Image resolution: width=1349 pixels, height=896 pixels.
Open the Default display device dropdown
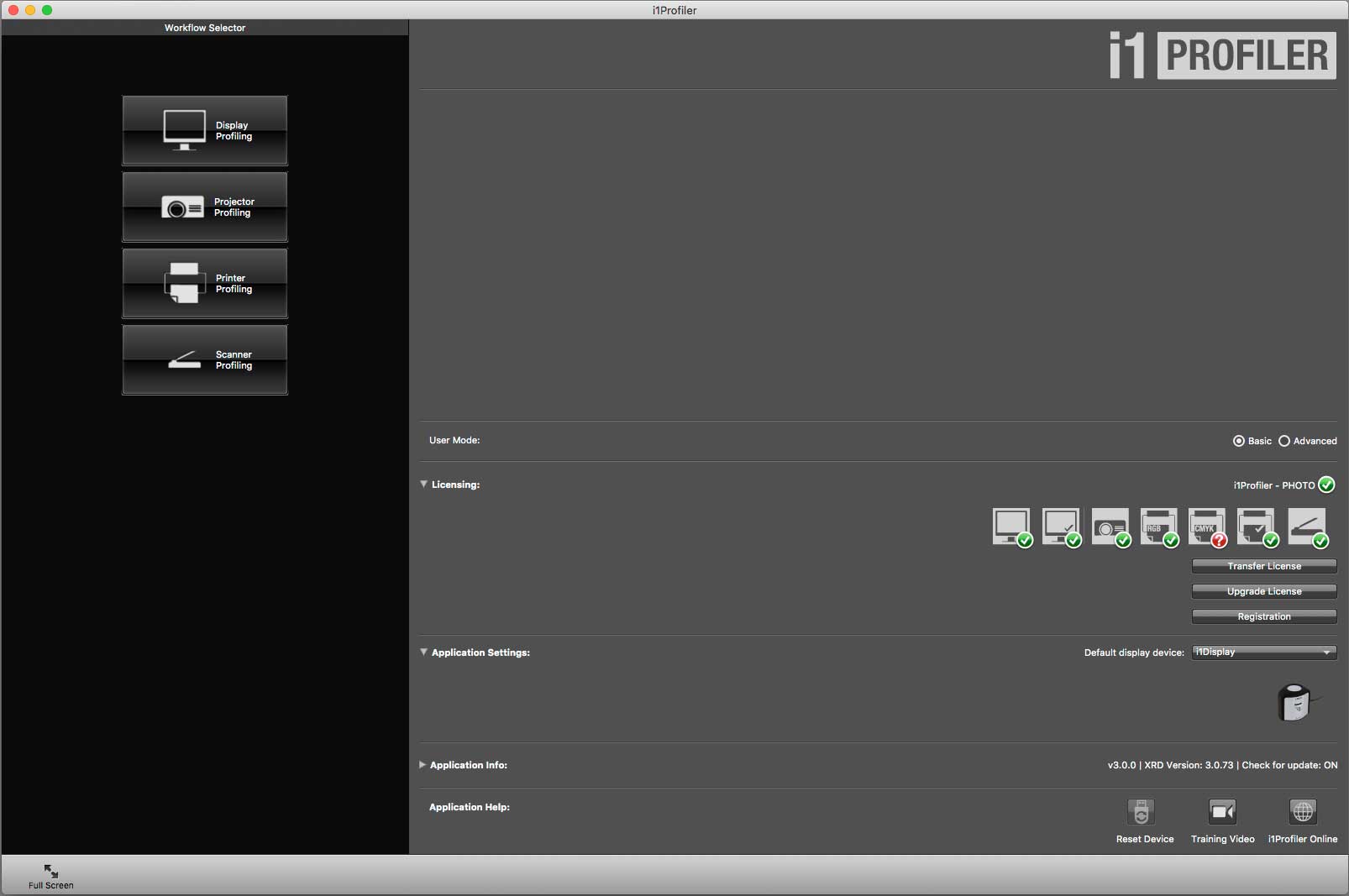tap(1264, 652)
